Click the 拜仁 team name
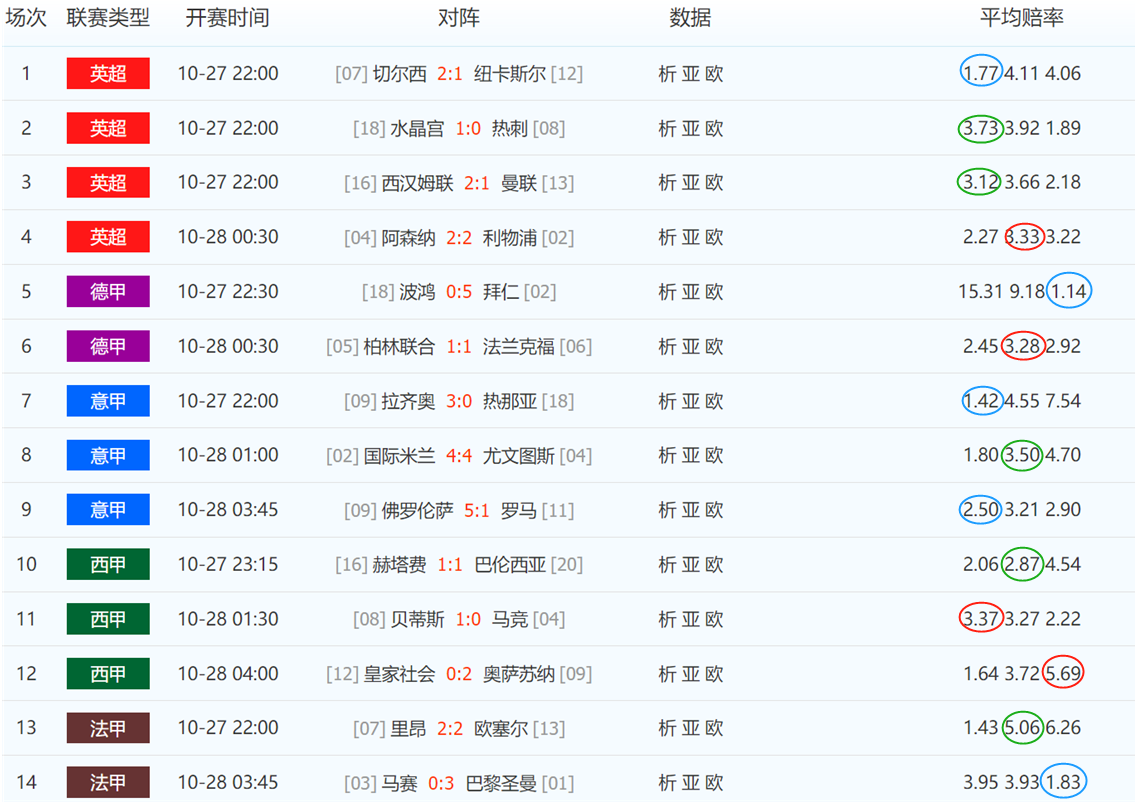This screenshot has width=1135, height=806. pos(501,292)
